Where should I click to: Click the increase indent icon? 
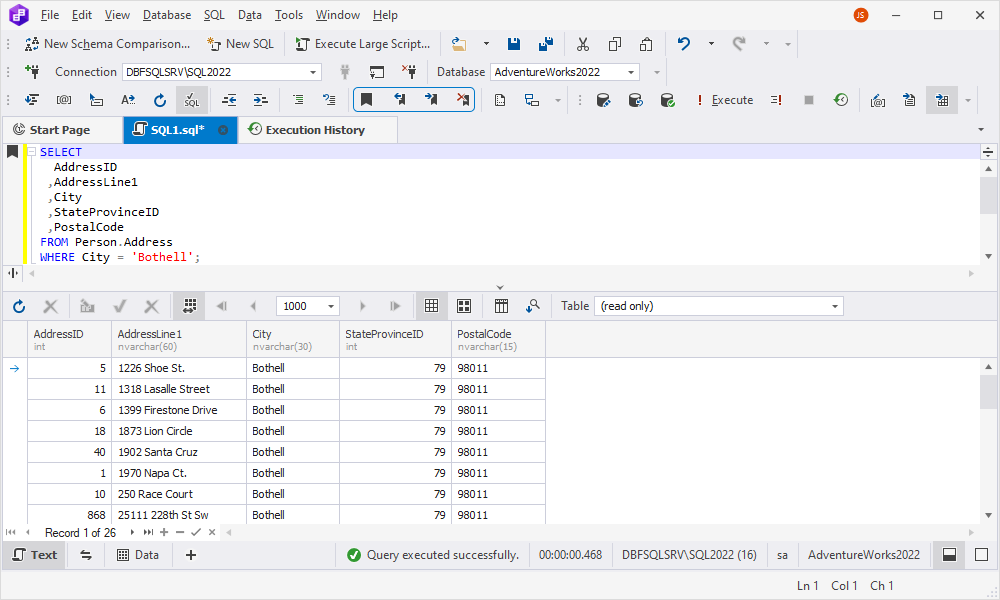click(x=260, y=100)
